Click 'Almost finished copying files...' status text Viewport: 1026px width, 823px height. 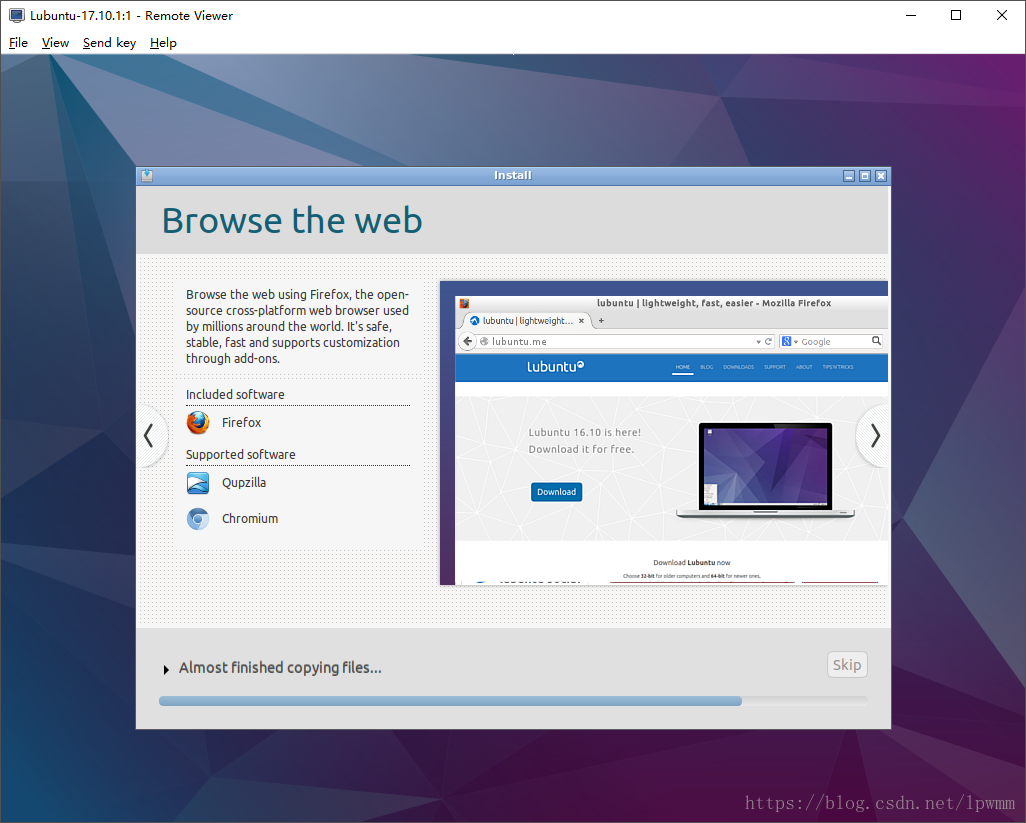(x=280, y=668)
